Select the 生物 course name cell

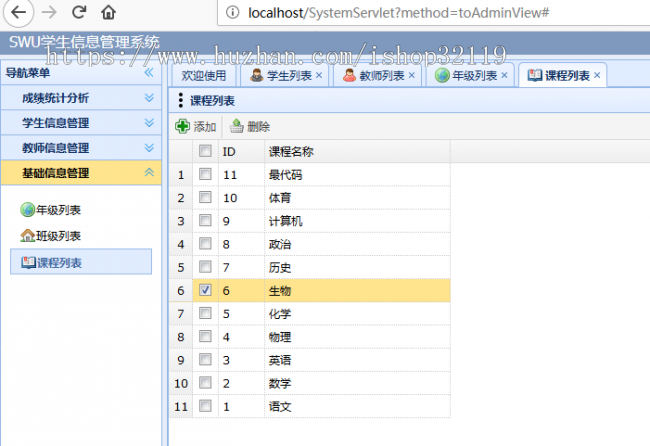[x=357, y=291]
